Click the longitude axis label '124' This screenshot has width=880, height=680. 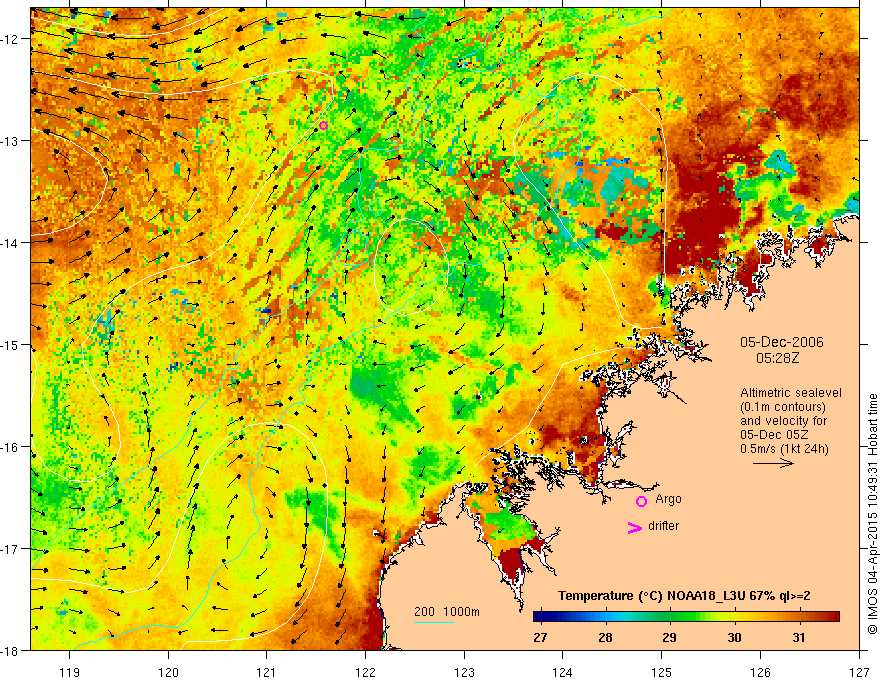click(563, 672)
